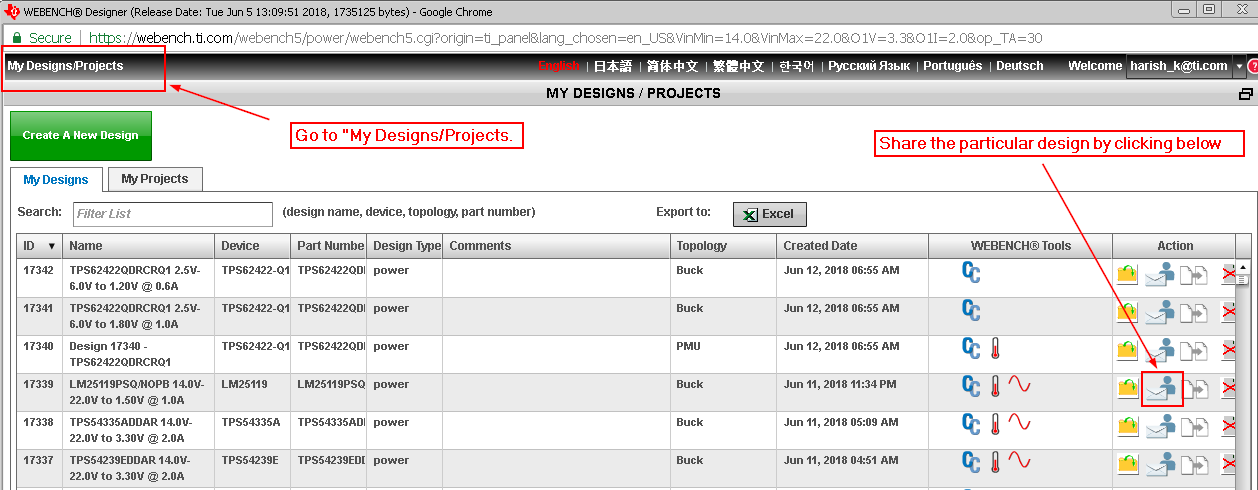Launch electrical simulation waveform for design 17339
1258x490 pixels.
click(1019, 386)
